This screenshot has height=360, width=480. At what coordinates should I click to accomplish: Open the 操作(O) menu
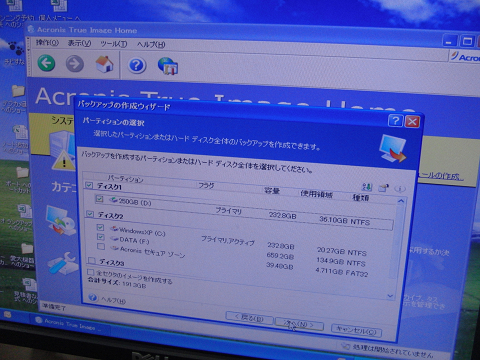(x=47, y=43)
